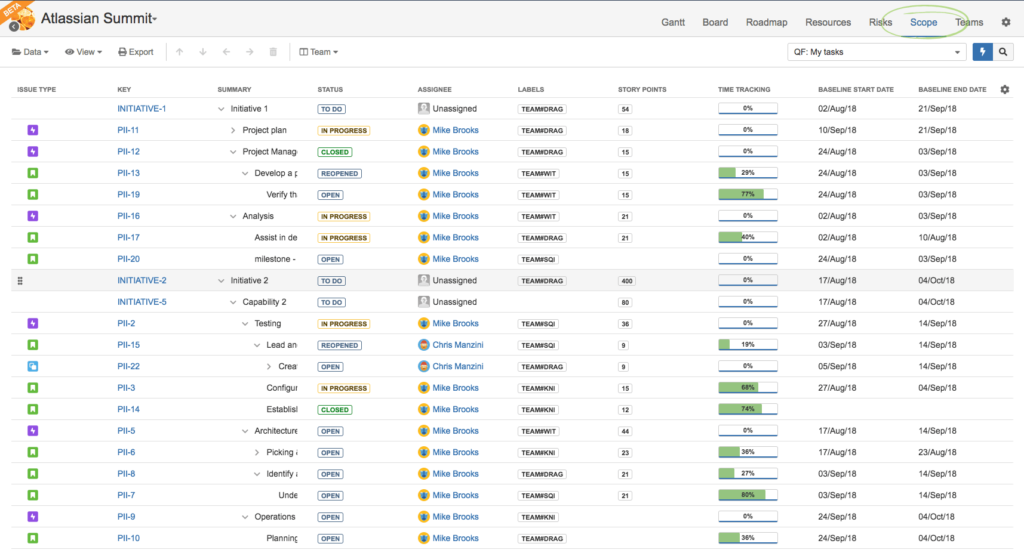
Task: Open the View dropdown menu
Action: tap(83, 52)
